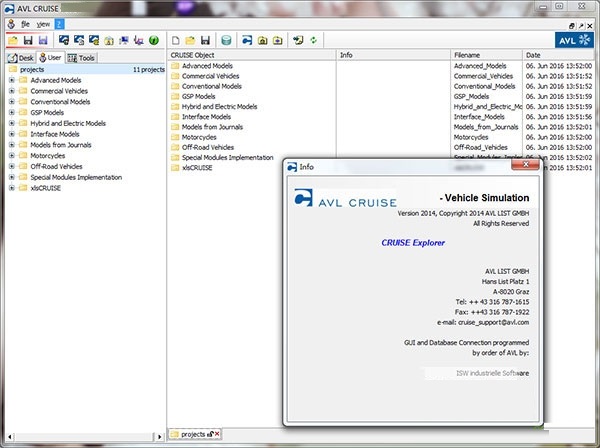The height and width of the screenshot is (448, 600).
Task: Close the projects tab at bottom
Action: pyautogui.click(x=218, y=434)
